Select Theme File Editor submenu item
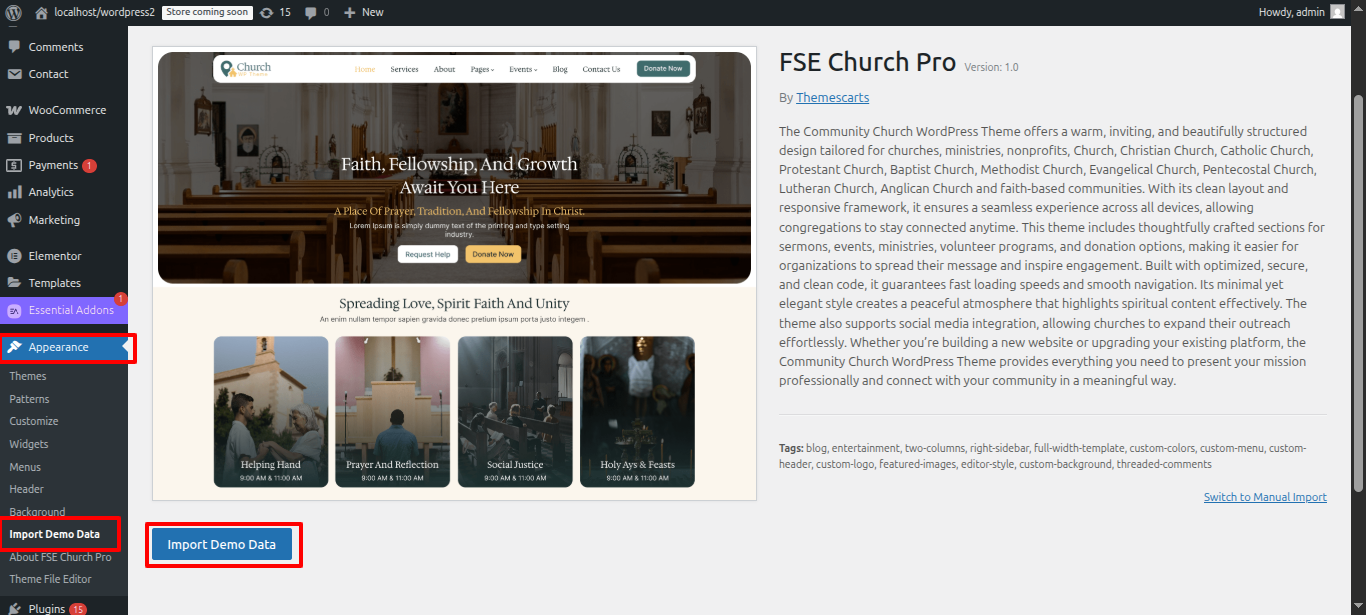The height and width of the screenshot is (615, 1366). (x=50, y=579)
